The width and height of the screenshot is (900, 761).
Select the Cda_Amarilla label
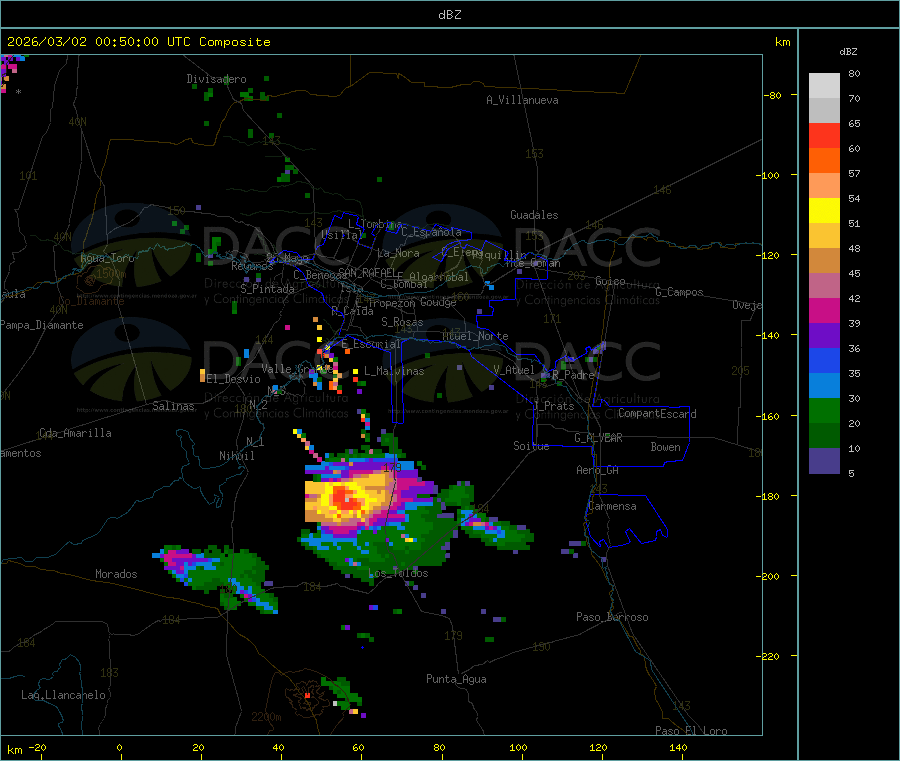75,433
